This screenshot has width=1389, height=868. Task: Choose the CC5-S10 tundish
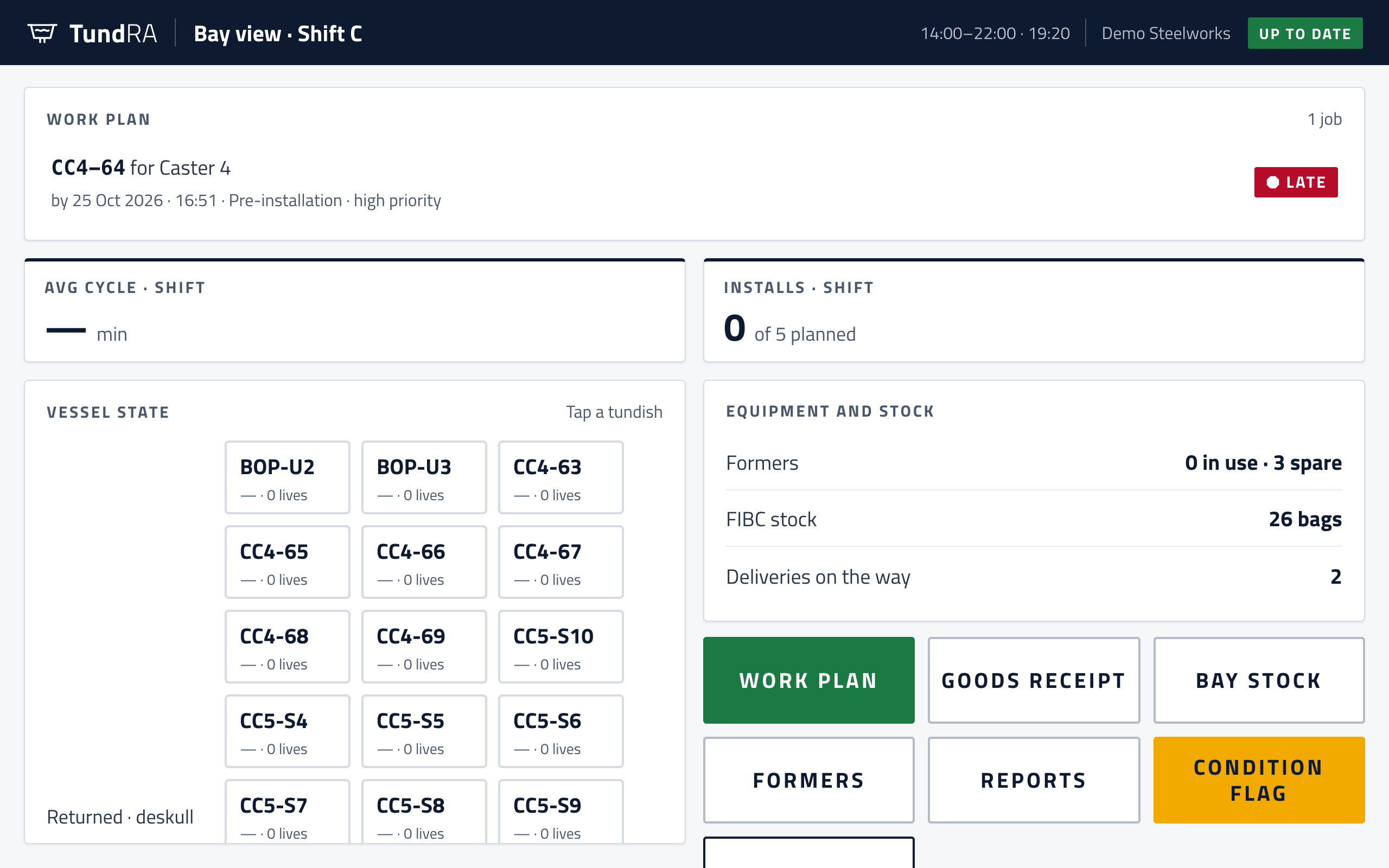(x=561, y=647)
